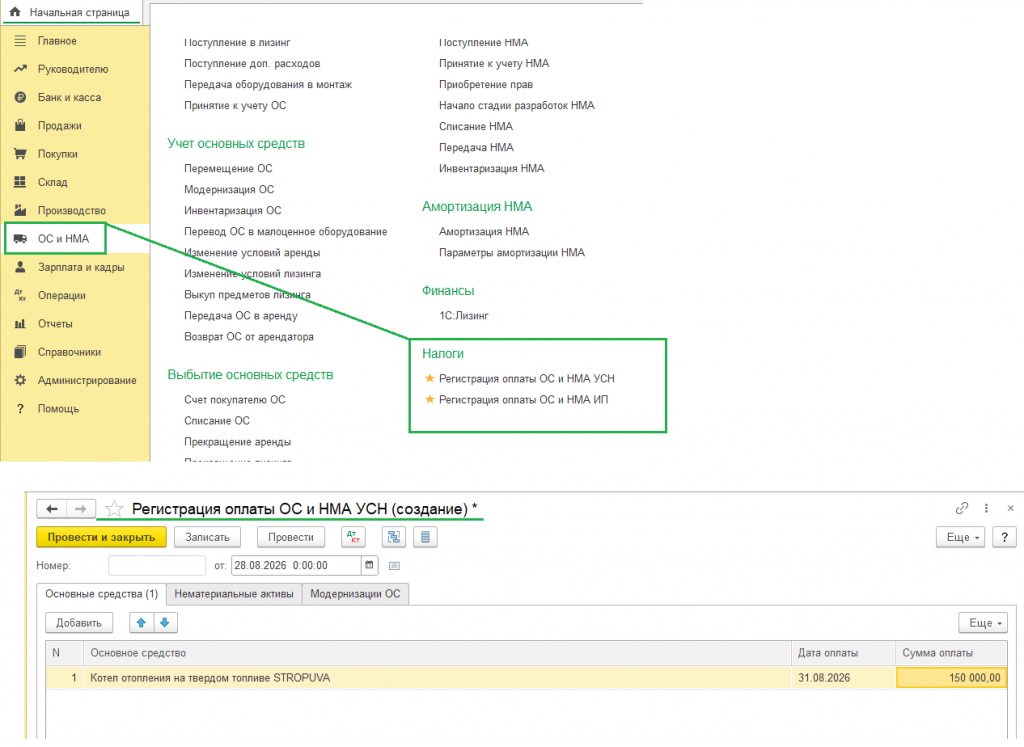Click the Покупки cart icon
The width and height of the screenshot is (1024, 747).
point(20,154)
